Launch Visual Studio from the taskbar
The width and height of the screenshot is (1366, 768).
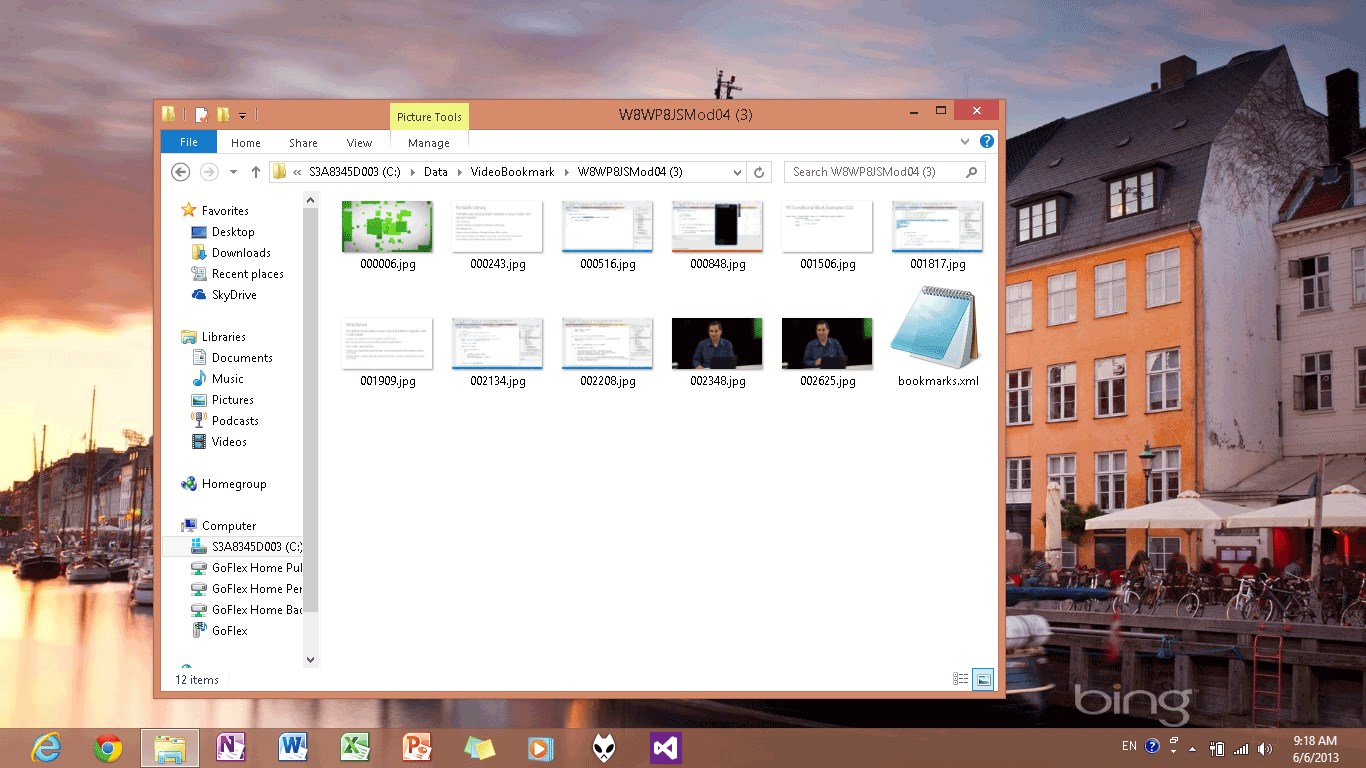pyautogui.click(x=666, y=748)
